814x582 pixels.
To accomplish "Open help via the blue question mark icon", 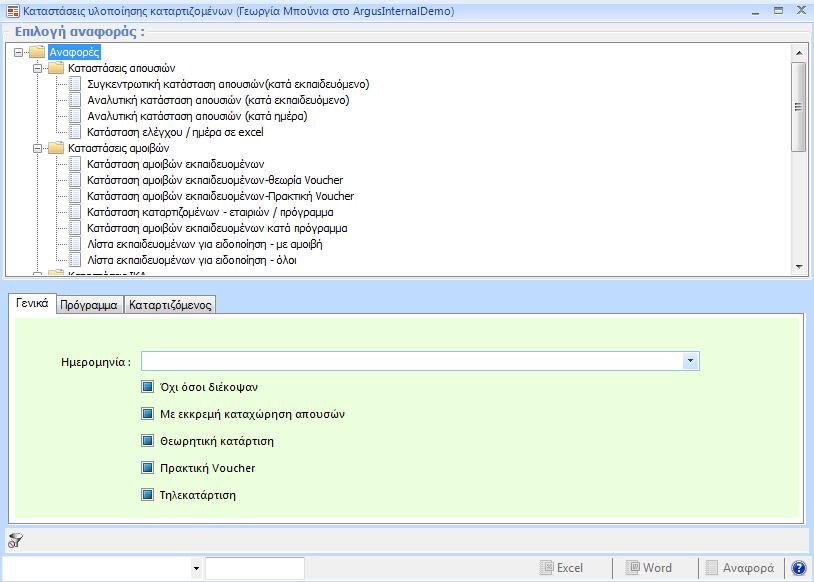I will (x=799, y=568).
